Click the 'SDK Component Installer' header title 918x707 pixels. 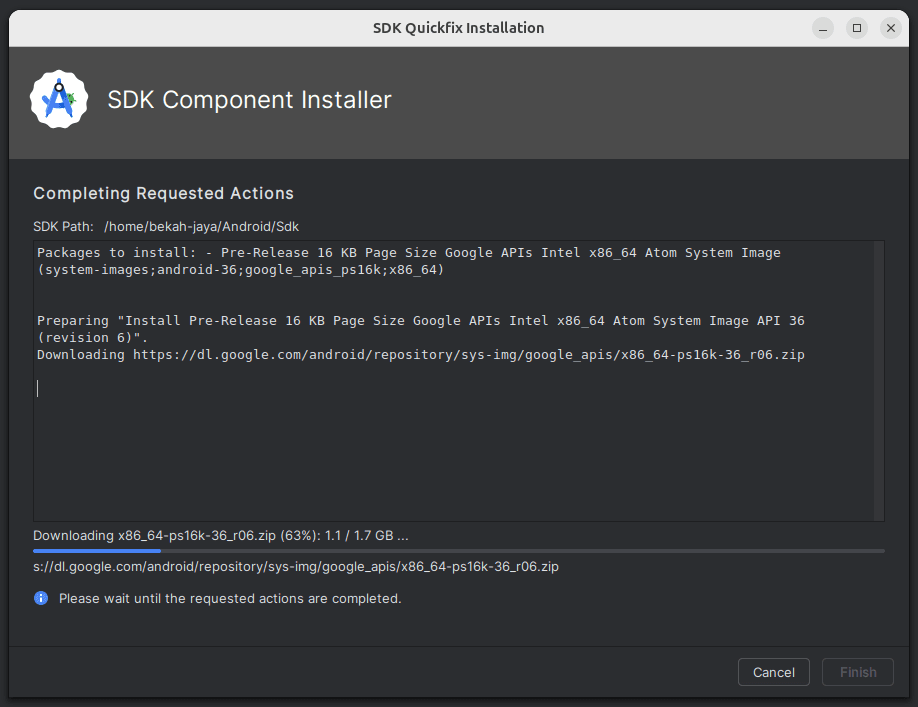pyautogui.click(x=249, y=99)
